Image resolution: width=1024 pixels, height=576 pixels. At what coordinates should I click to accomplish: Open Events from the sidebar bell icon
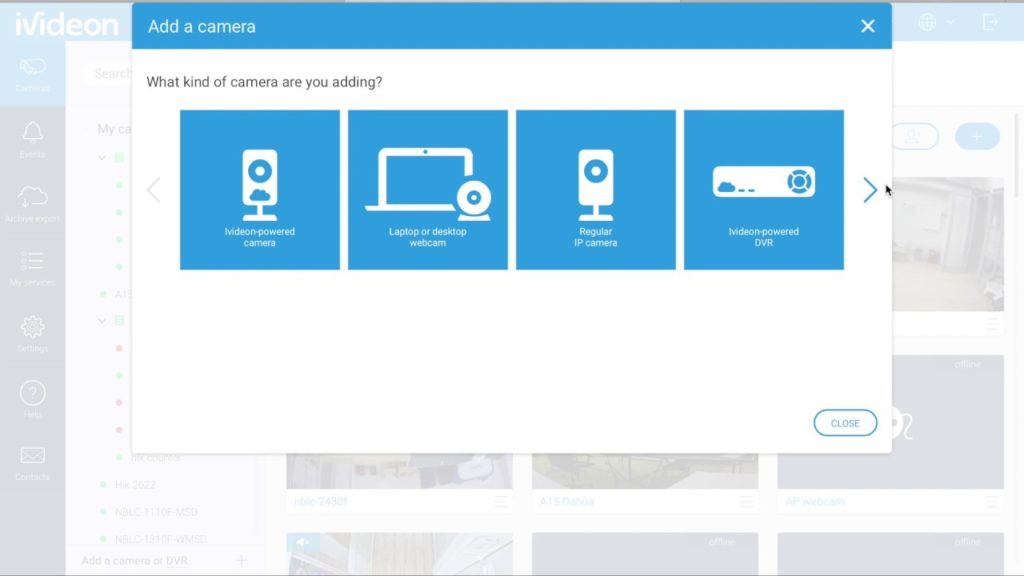pos(33,140)
